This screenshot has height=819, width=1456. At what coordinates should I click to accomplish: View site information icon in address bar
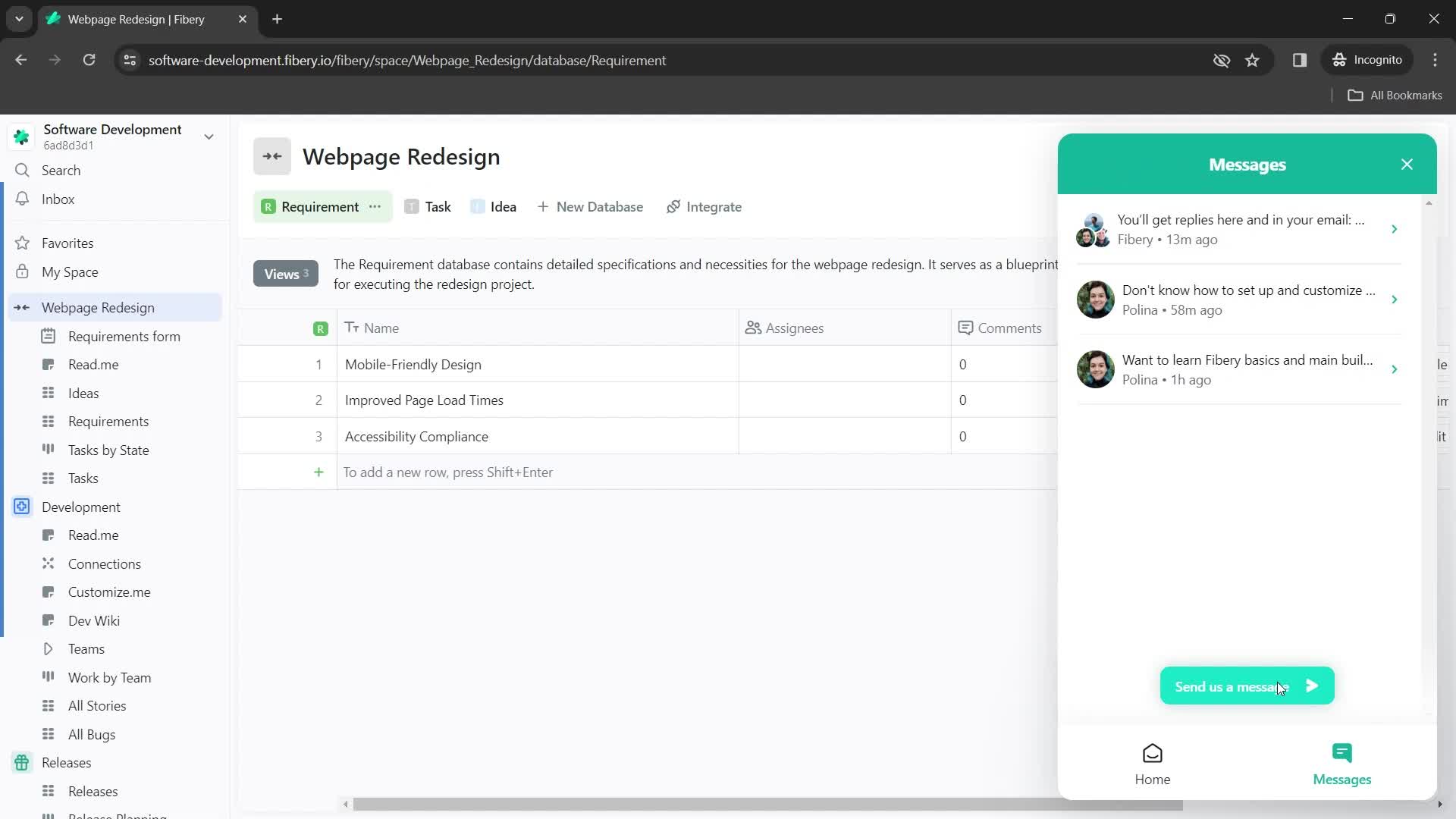tap(130, 60)
